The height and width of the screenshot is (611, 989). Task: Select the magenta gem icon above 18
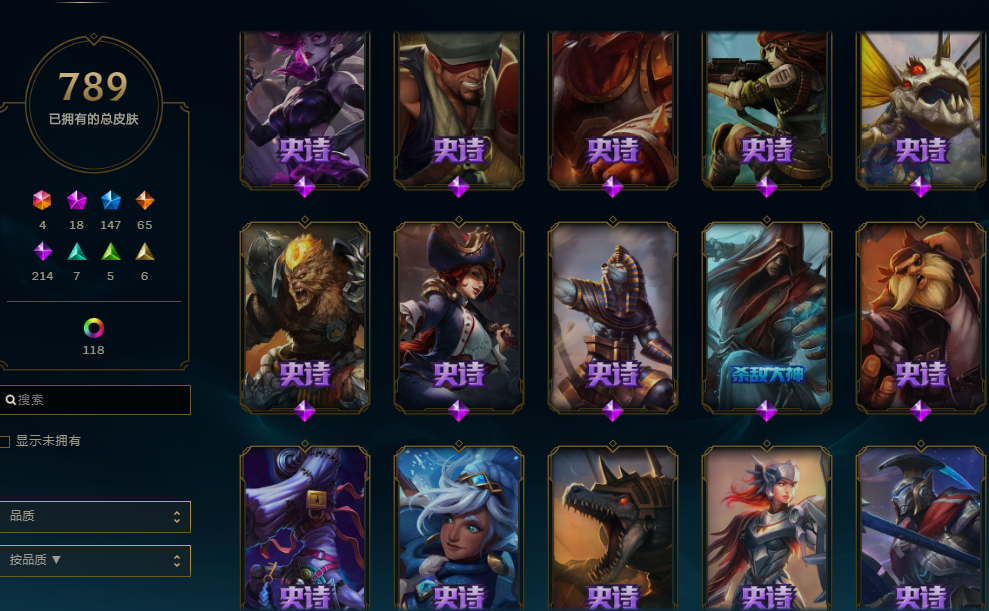[76, 201]
